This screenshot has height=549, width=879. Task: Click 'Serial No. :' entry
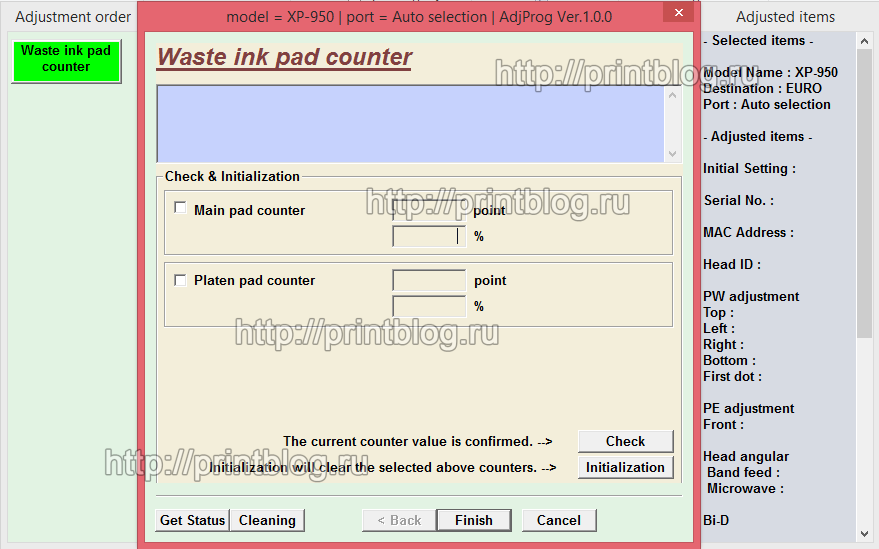click(738, 200)
